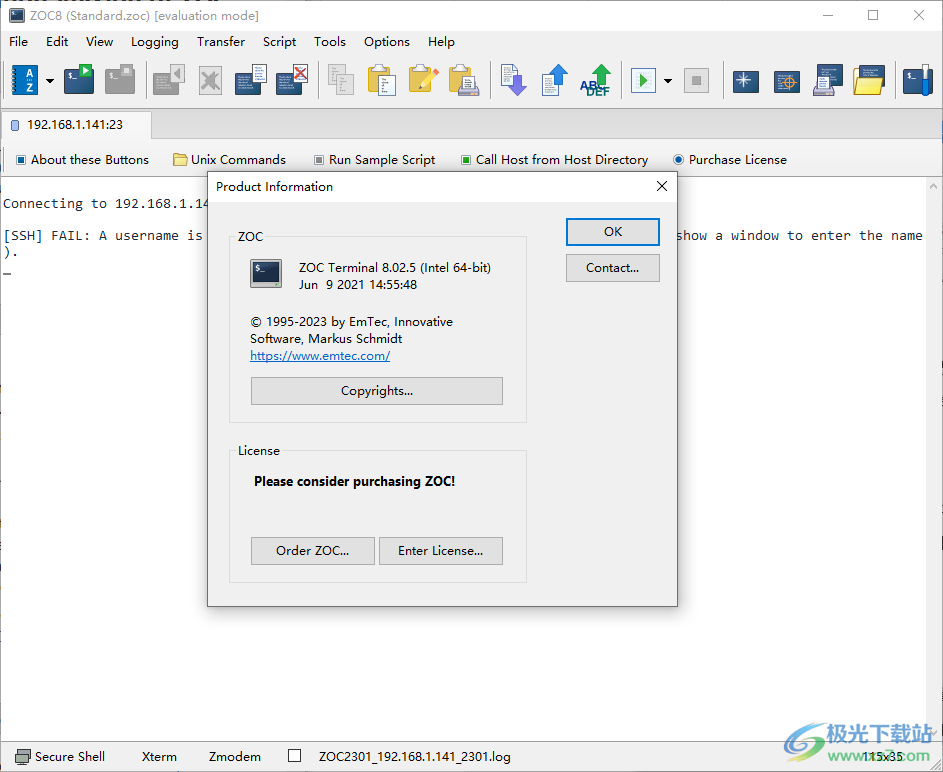
Task: Open the Script menu
Action: (279, 41)
